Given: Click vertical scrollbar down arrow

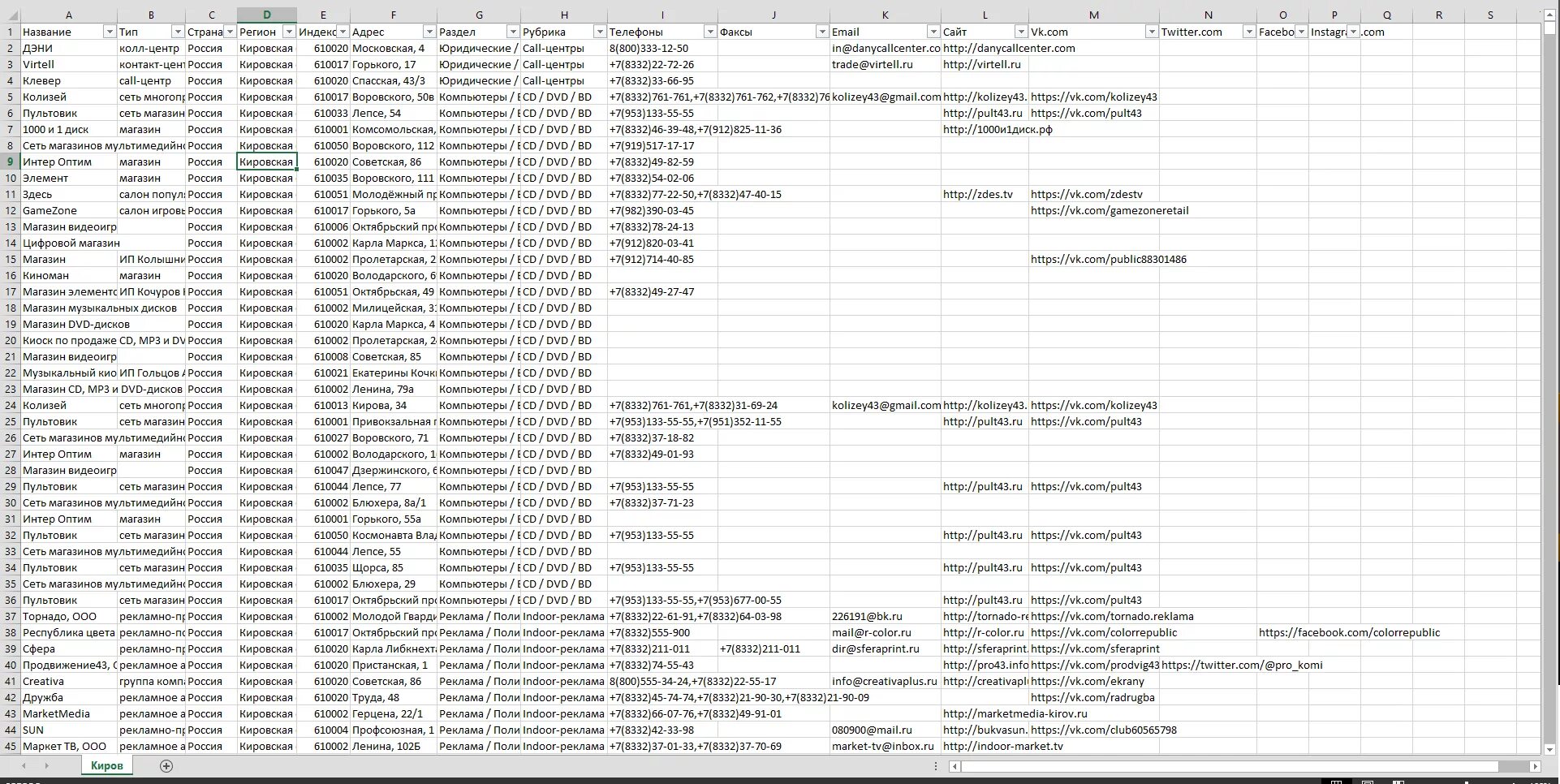Looking at the screenshot, I should coord(1549,749).
